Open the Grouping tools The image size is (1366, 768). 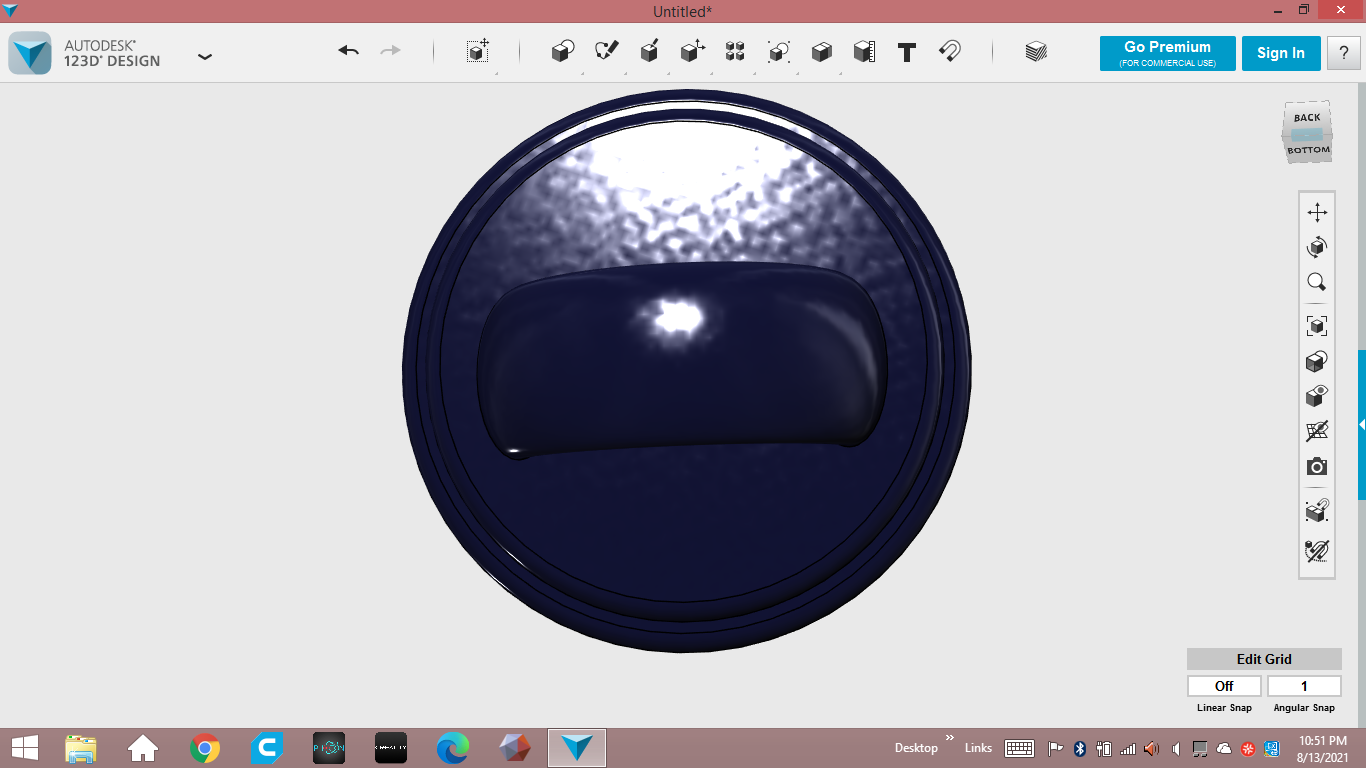[779, 52]
